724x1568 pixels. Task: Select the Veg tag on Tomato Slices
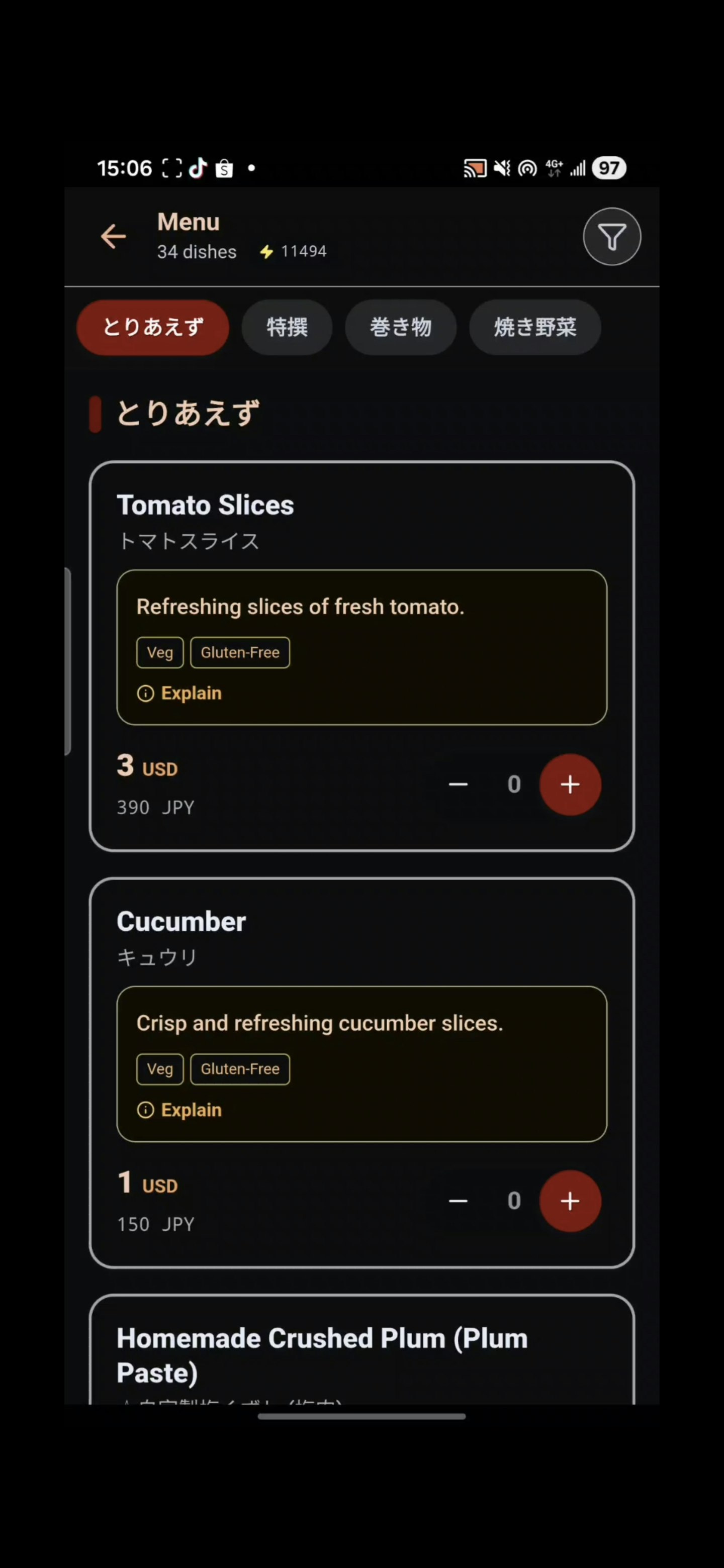(159, 652)
